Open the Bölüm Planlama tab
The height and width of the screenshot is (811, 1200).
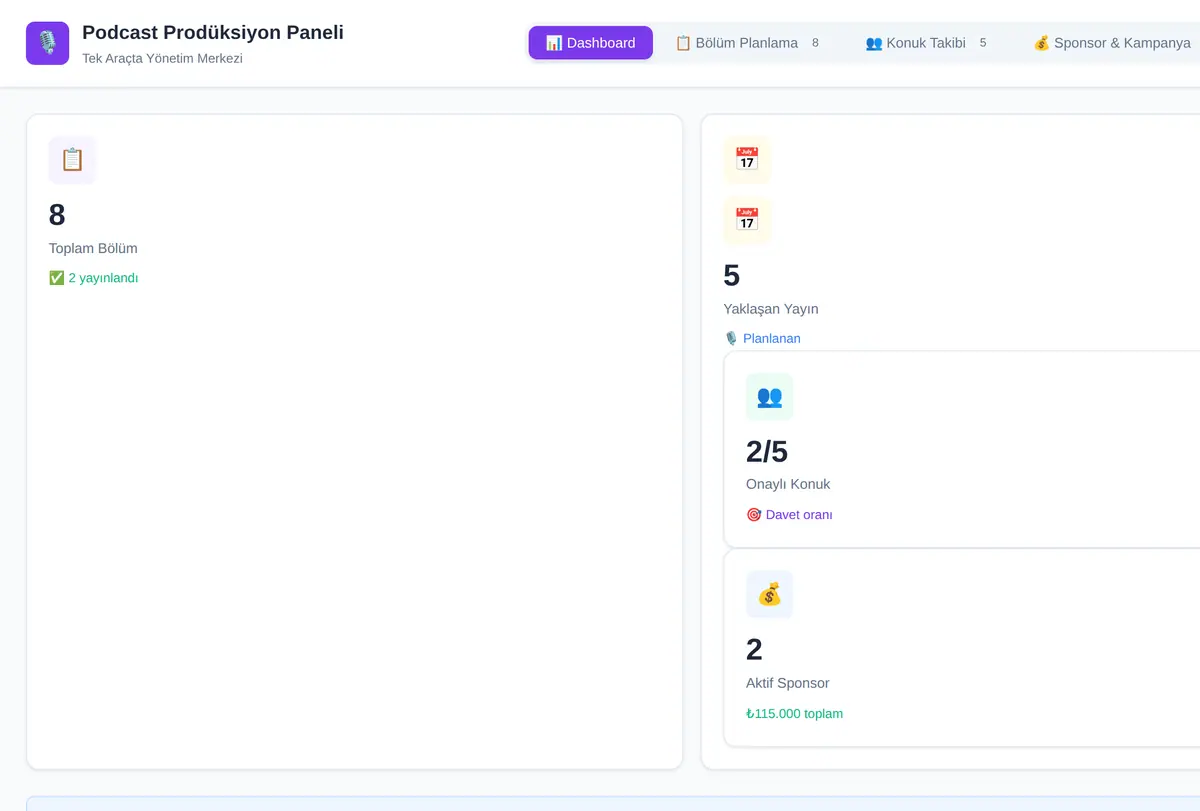click(748, 43)
